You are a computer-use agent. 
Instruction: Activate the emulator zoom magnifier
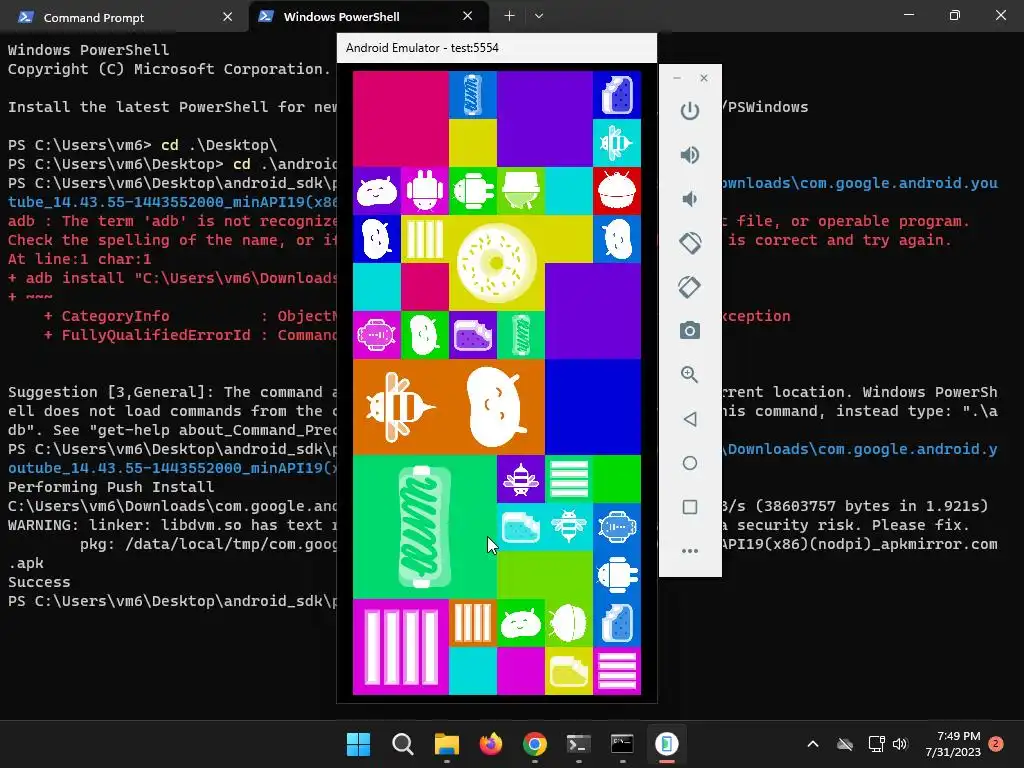pos(690,374)
